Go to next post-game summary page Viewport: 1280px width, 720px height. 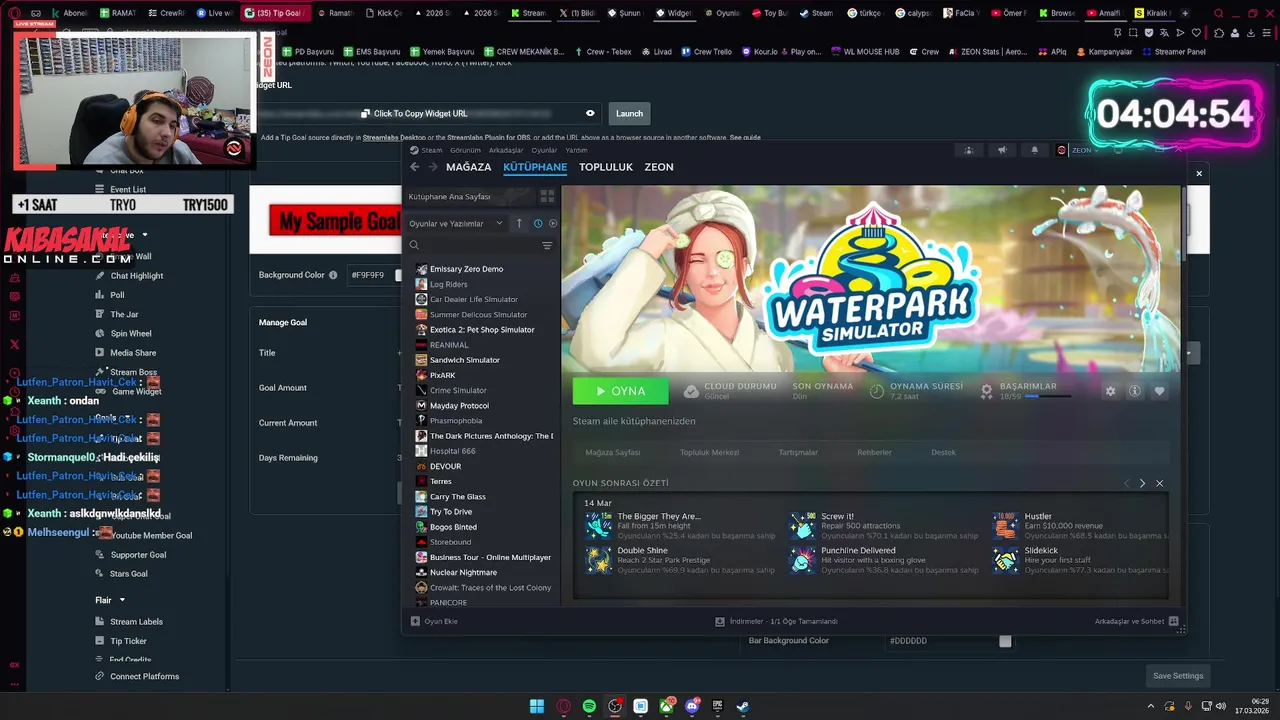click(1142, 483)
